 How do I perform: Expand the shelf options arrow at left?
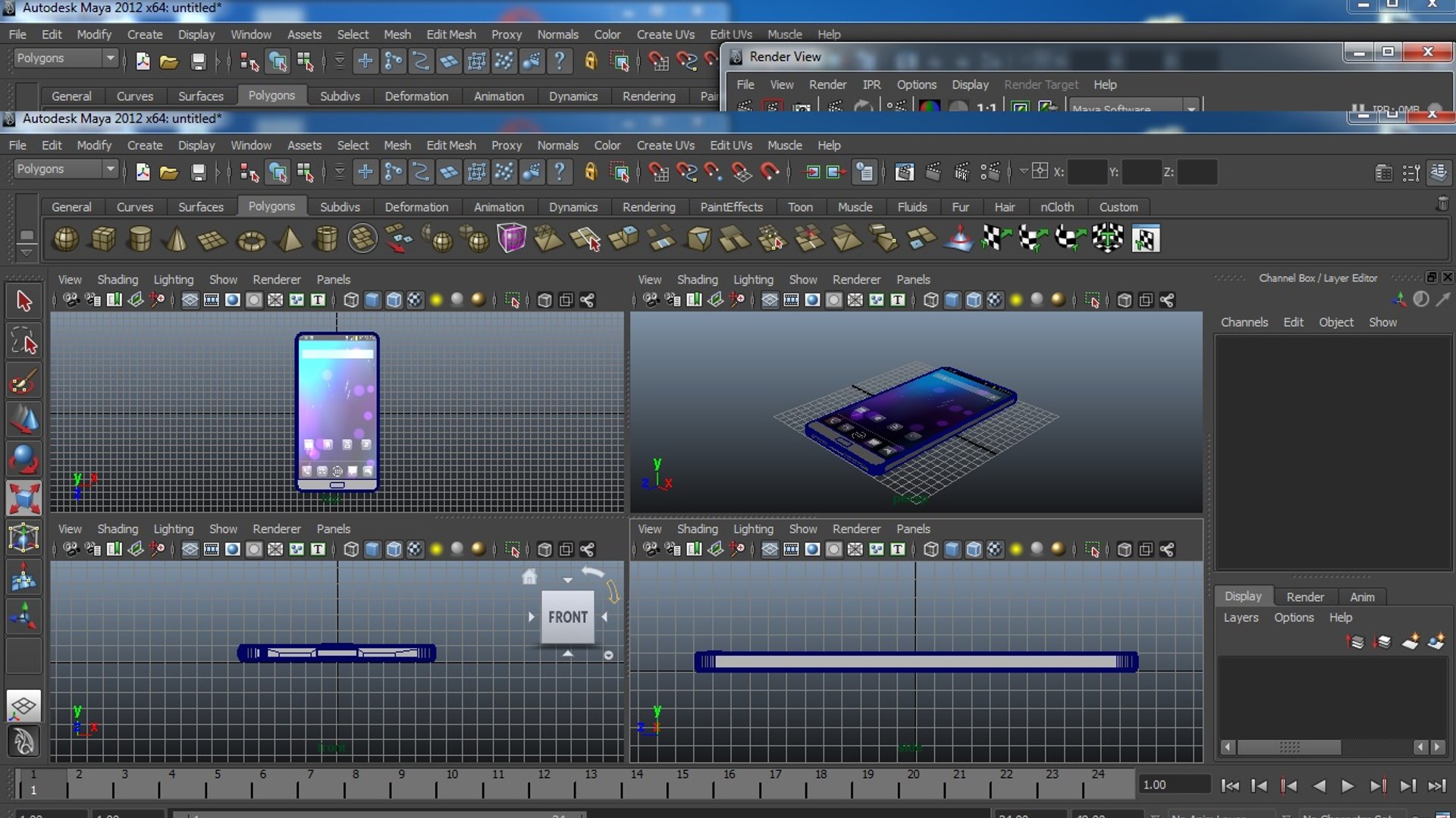[x=27, y=252]
